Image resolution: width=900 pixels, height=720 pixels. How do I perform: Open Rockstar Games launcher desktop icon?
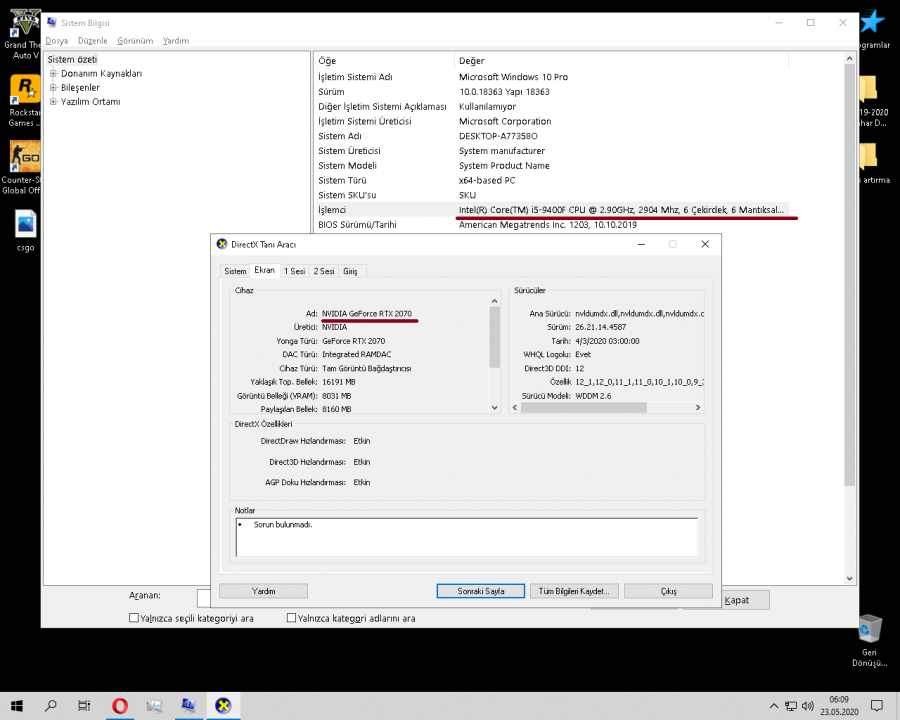pyautogui.click(x=24, y=100)
